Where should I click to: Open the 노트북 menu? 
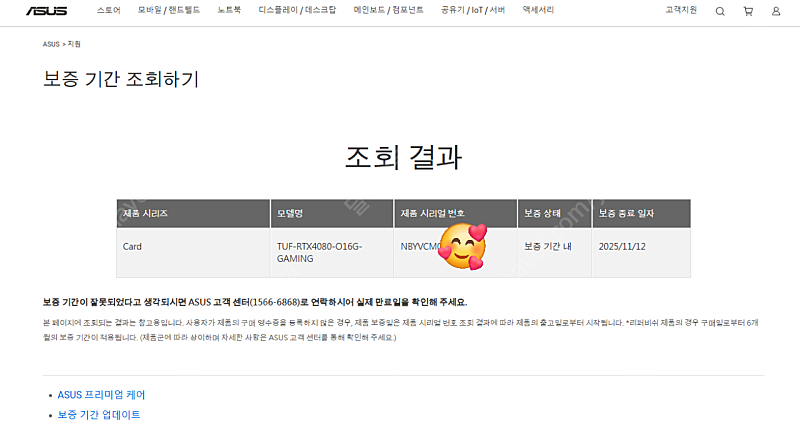point(229,10)
